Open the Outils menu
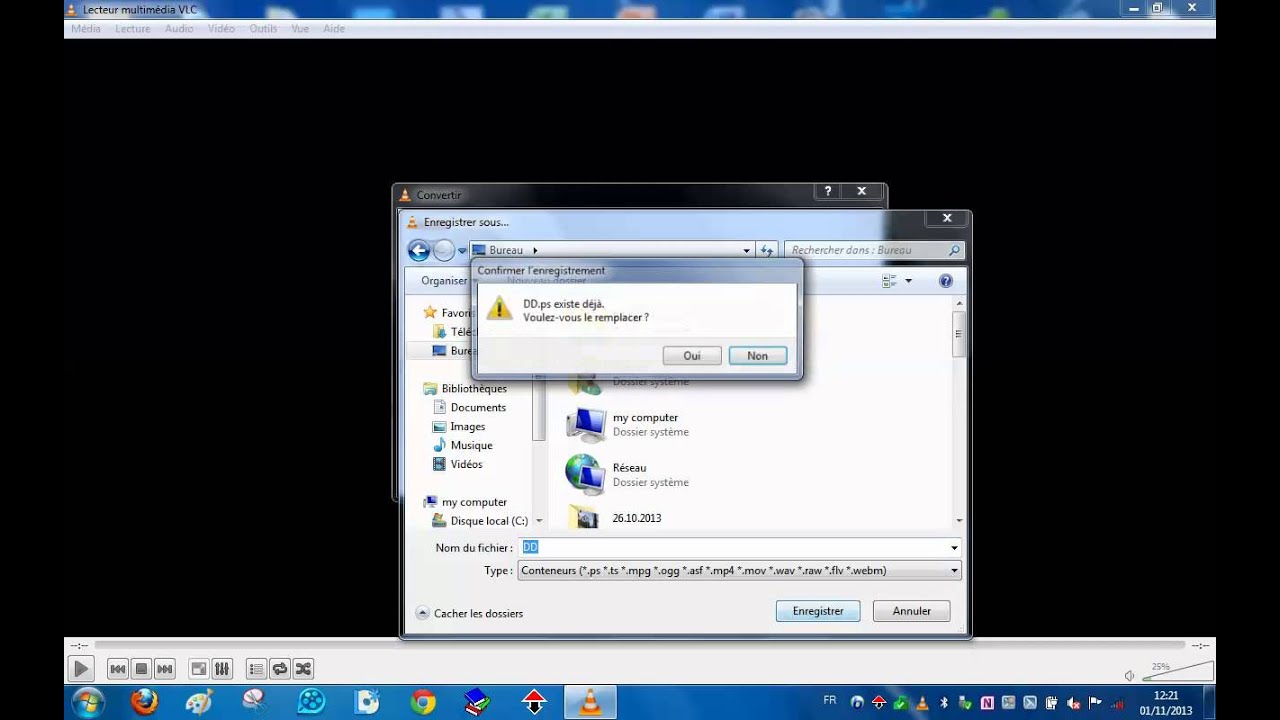Viewport: 1280px width, 720px height. (263, 29)
